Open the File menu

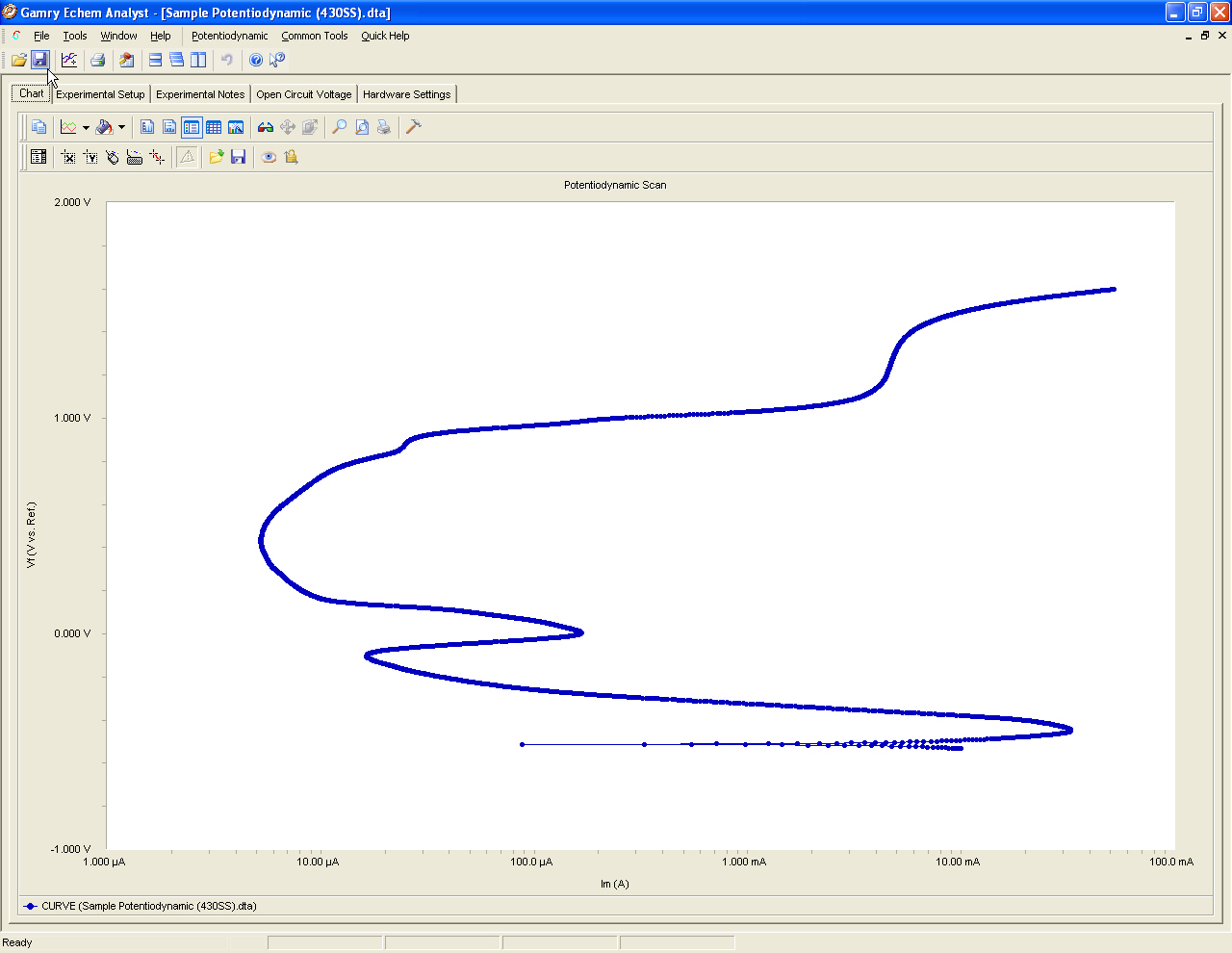pyautogui.click(x=41, y=36)
